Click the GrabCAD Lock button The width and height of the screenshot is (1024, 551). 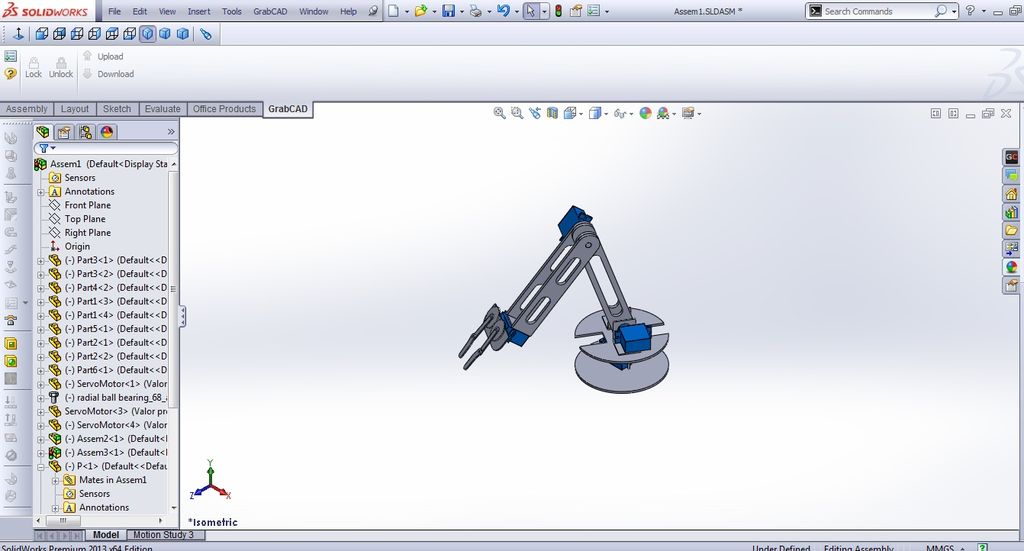(x=33, y=67)
